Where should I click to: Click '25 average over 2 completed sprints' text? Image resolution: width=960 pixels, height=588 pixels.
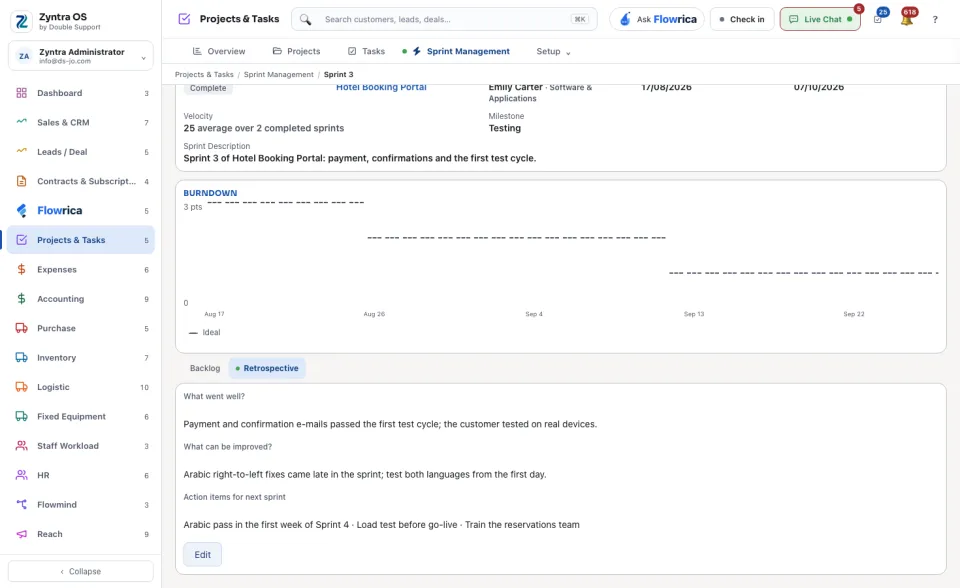point(264,128)
